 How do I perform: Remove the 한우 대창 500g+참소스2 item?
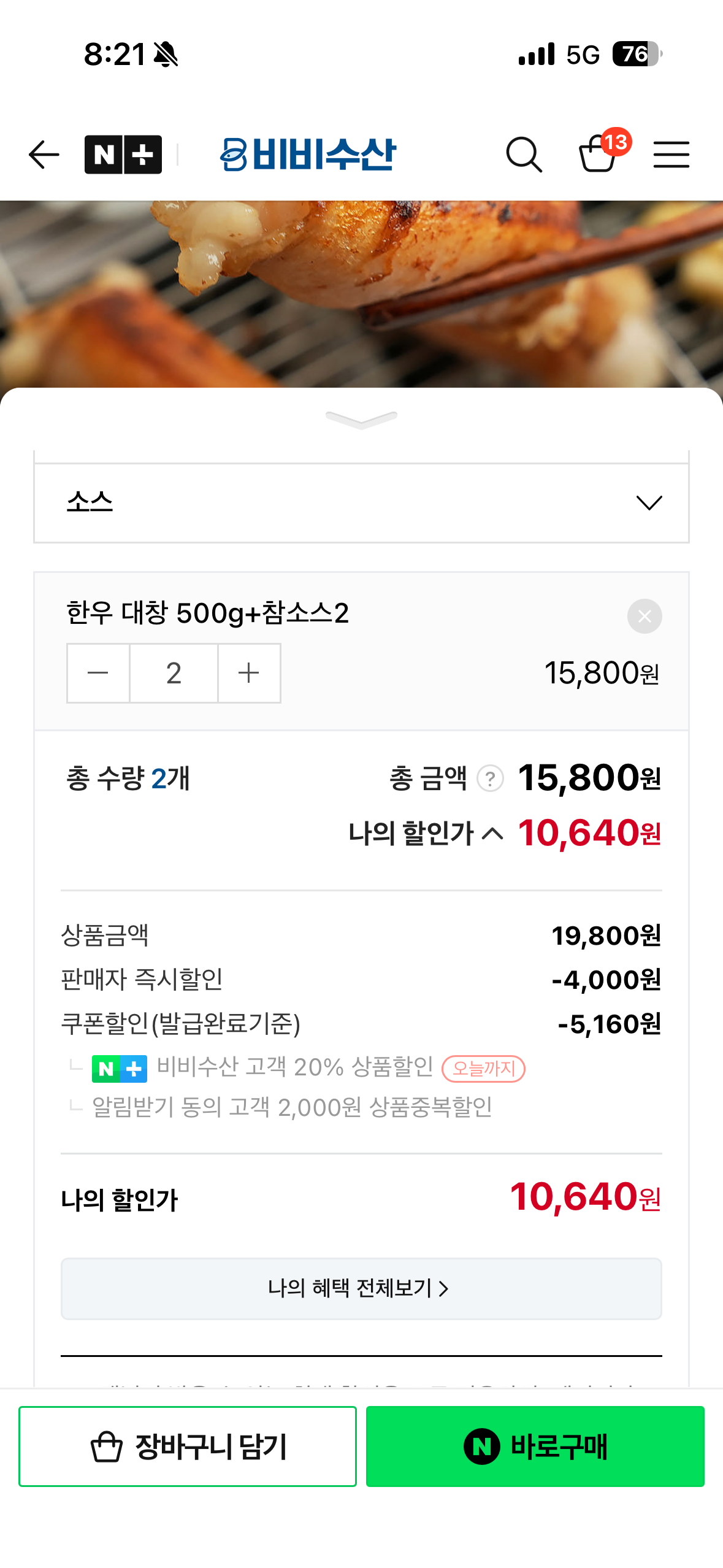point(644,616)
